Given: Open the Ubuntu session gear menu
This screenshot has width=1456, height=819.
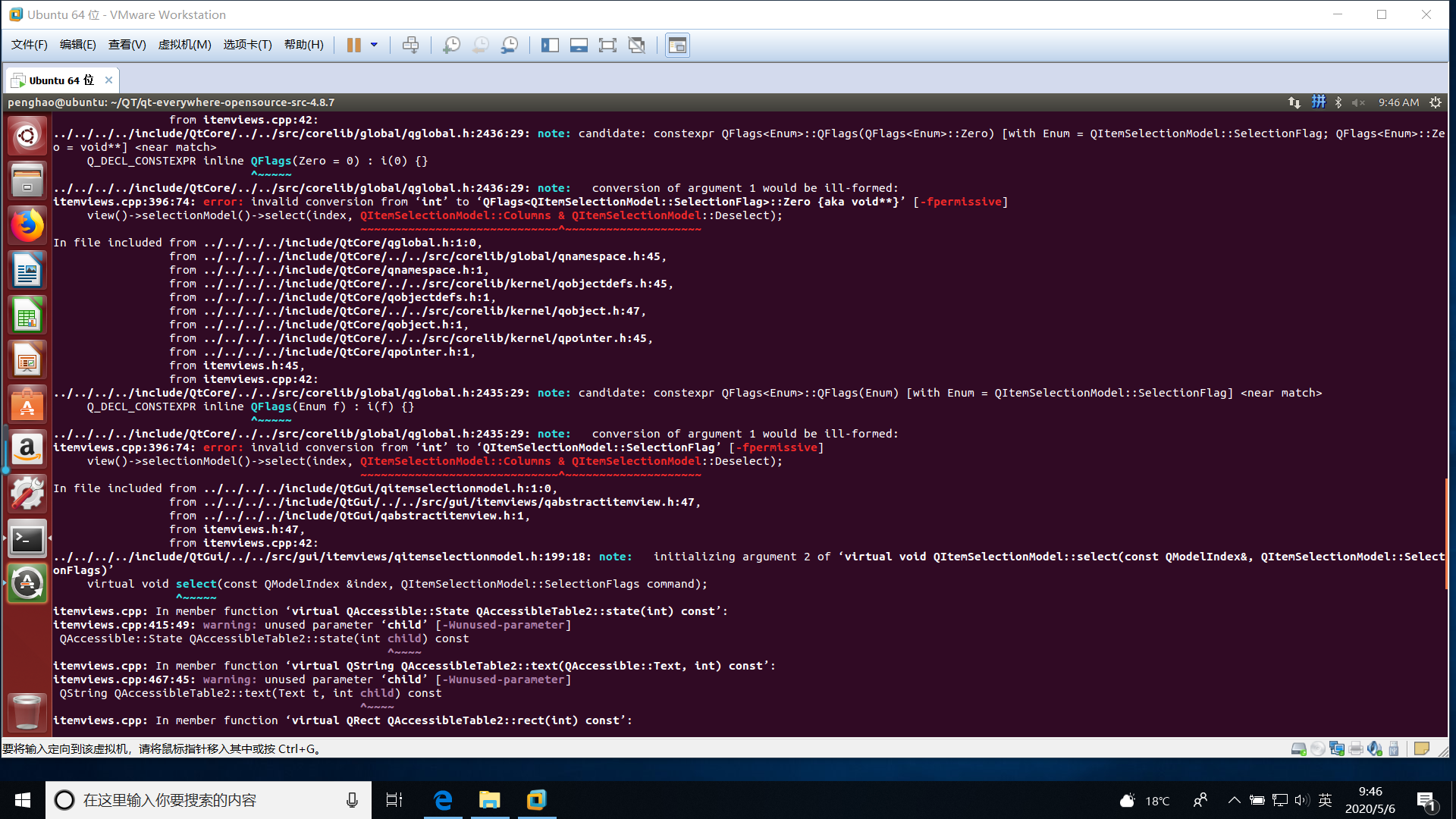Looking at the screenshot, I should 1436,102.
